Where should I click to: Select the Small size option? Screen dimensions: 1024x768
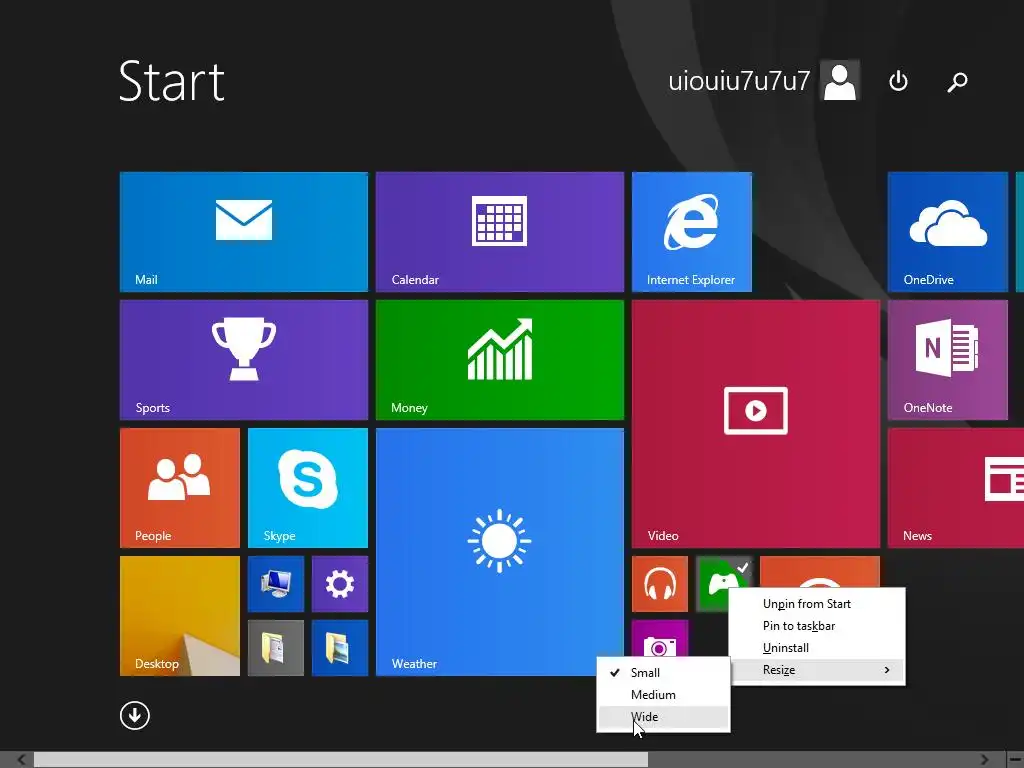(664, 673)
